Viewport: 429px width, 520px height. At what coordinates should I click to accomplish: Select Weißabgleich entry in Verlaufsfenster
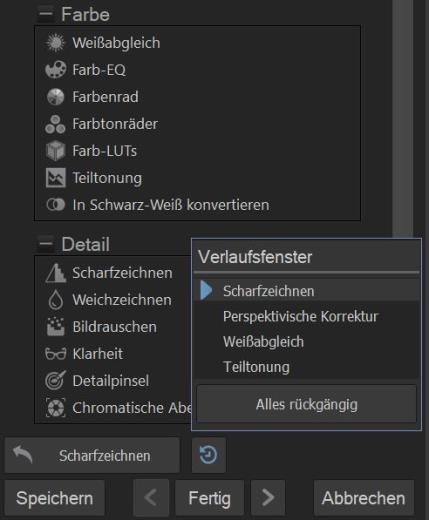click(x=306, y=342)
